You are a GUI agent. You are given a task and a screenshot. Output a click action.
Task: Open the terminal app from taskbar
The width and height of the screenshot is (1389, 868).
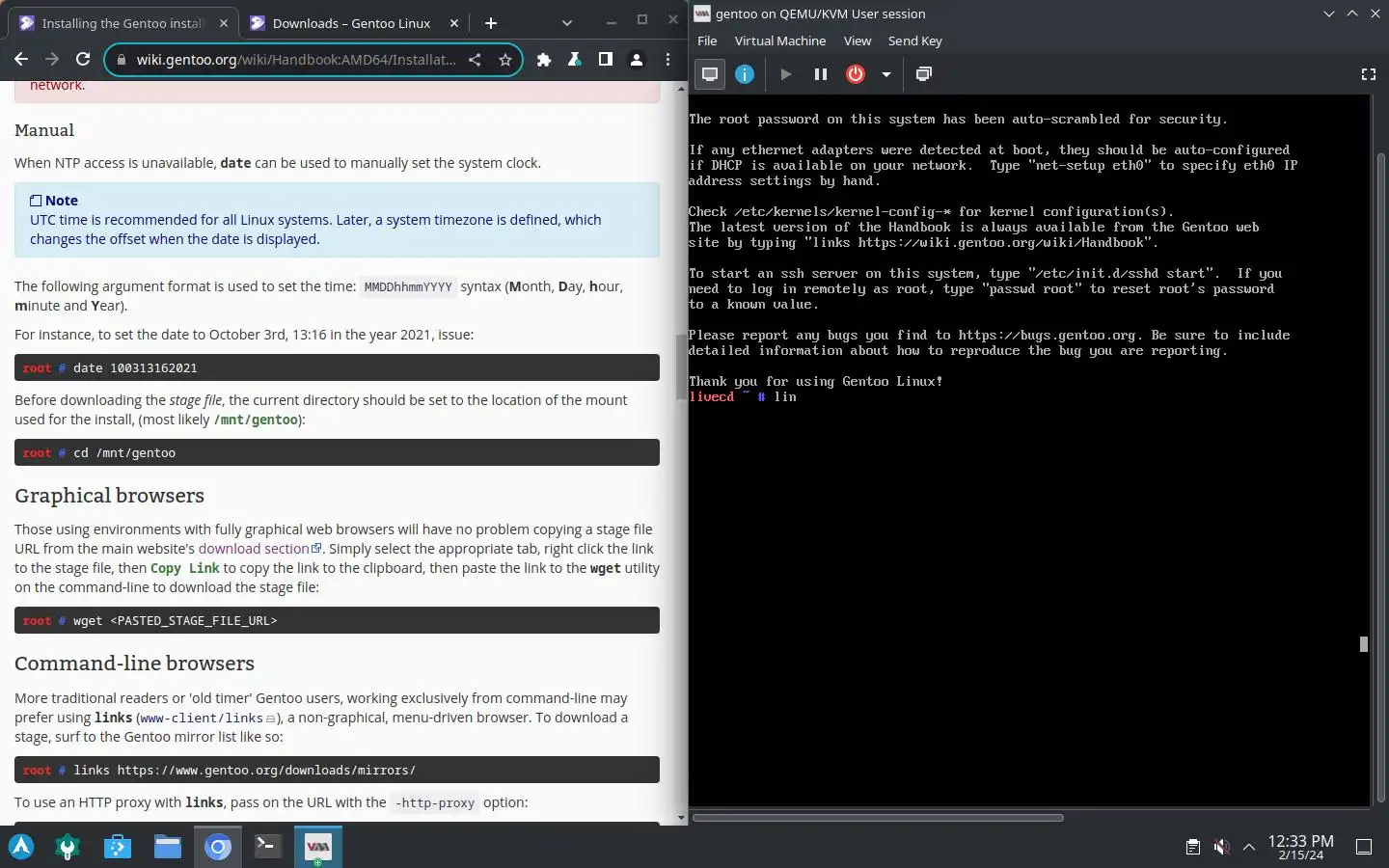click(267, 847)
